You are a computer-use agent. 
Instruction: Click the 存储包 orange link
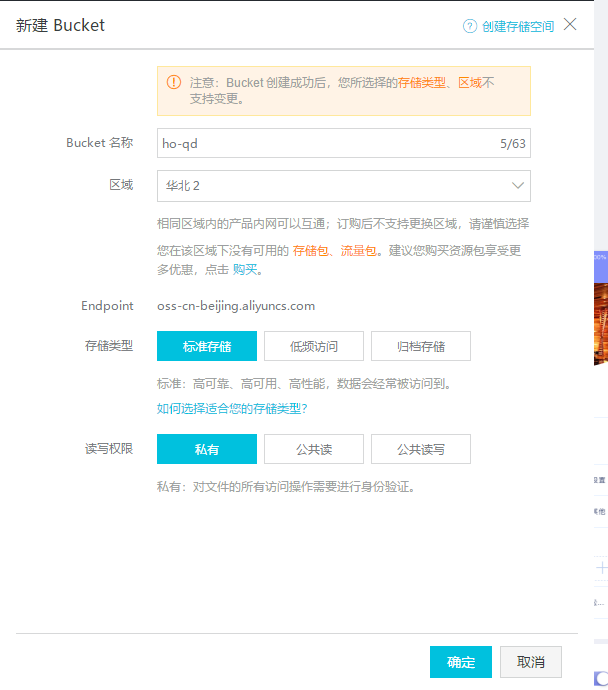click(310, 251)
